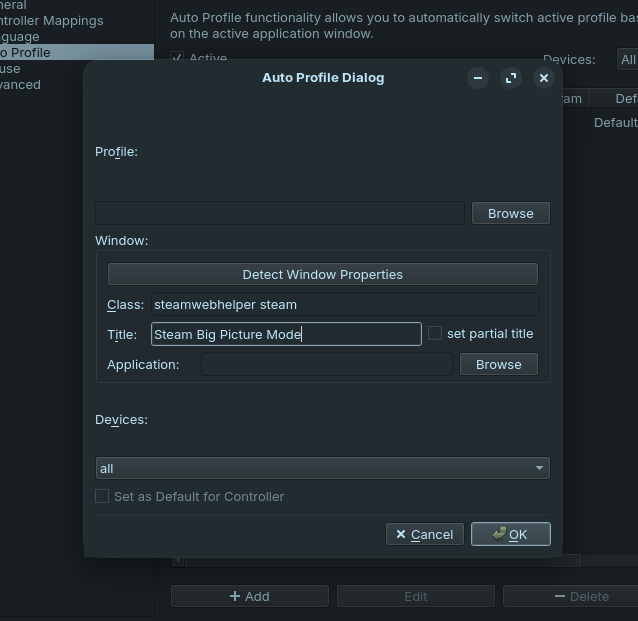Enable the set partial title checkbox

tap(435, 334)
